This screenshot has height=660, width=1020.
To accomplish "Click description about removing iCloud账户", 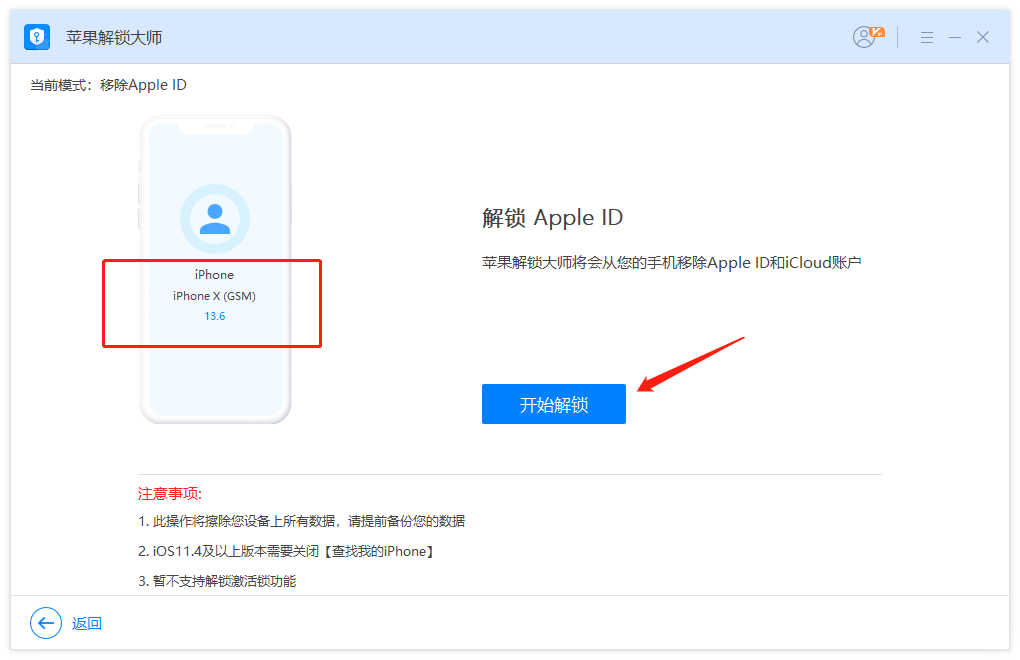I will (x=671, y=263).
